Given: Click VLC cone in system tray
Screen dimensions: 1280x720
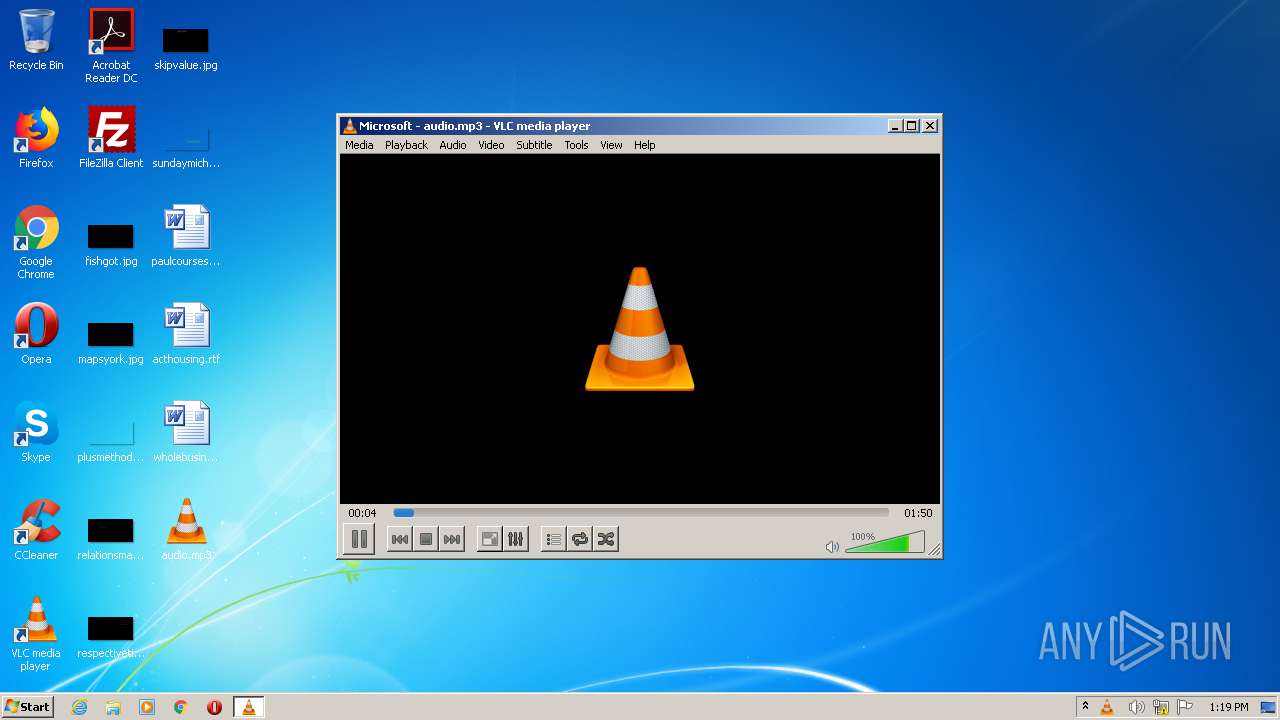Looking at the screenshot, I should click(1107, 707).
